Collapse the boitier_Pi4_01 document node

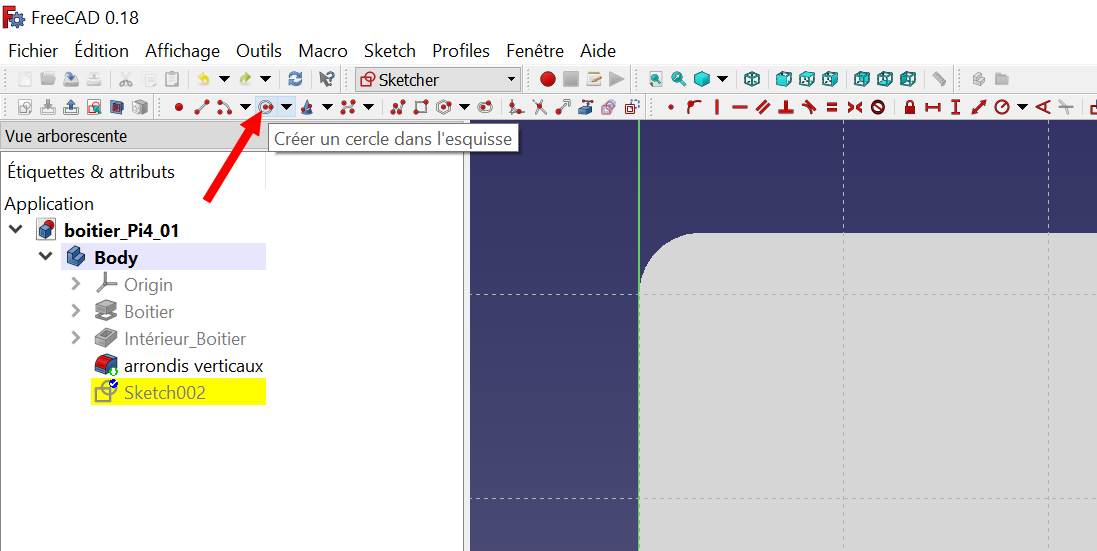click(x=15, y=229)
